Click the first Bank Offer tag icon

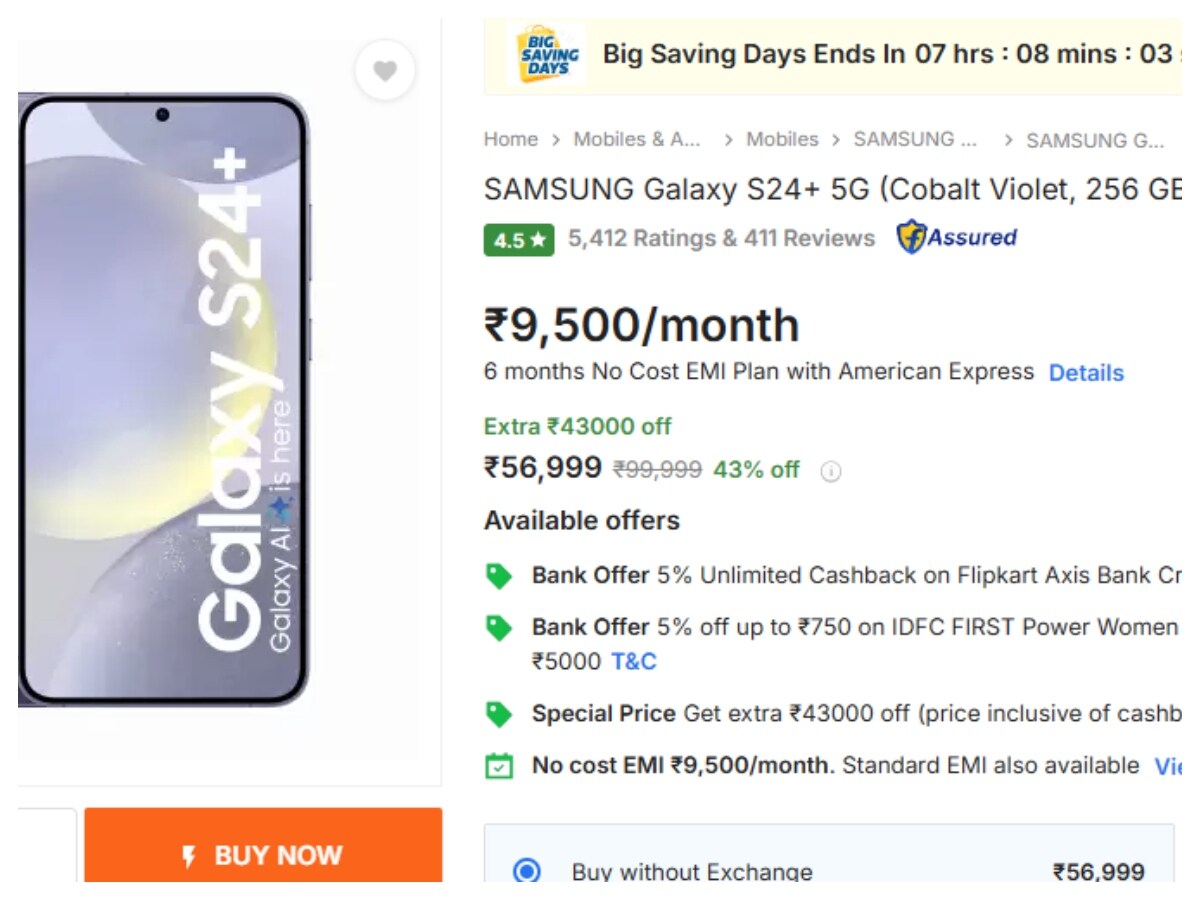pos(498,576)
